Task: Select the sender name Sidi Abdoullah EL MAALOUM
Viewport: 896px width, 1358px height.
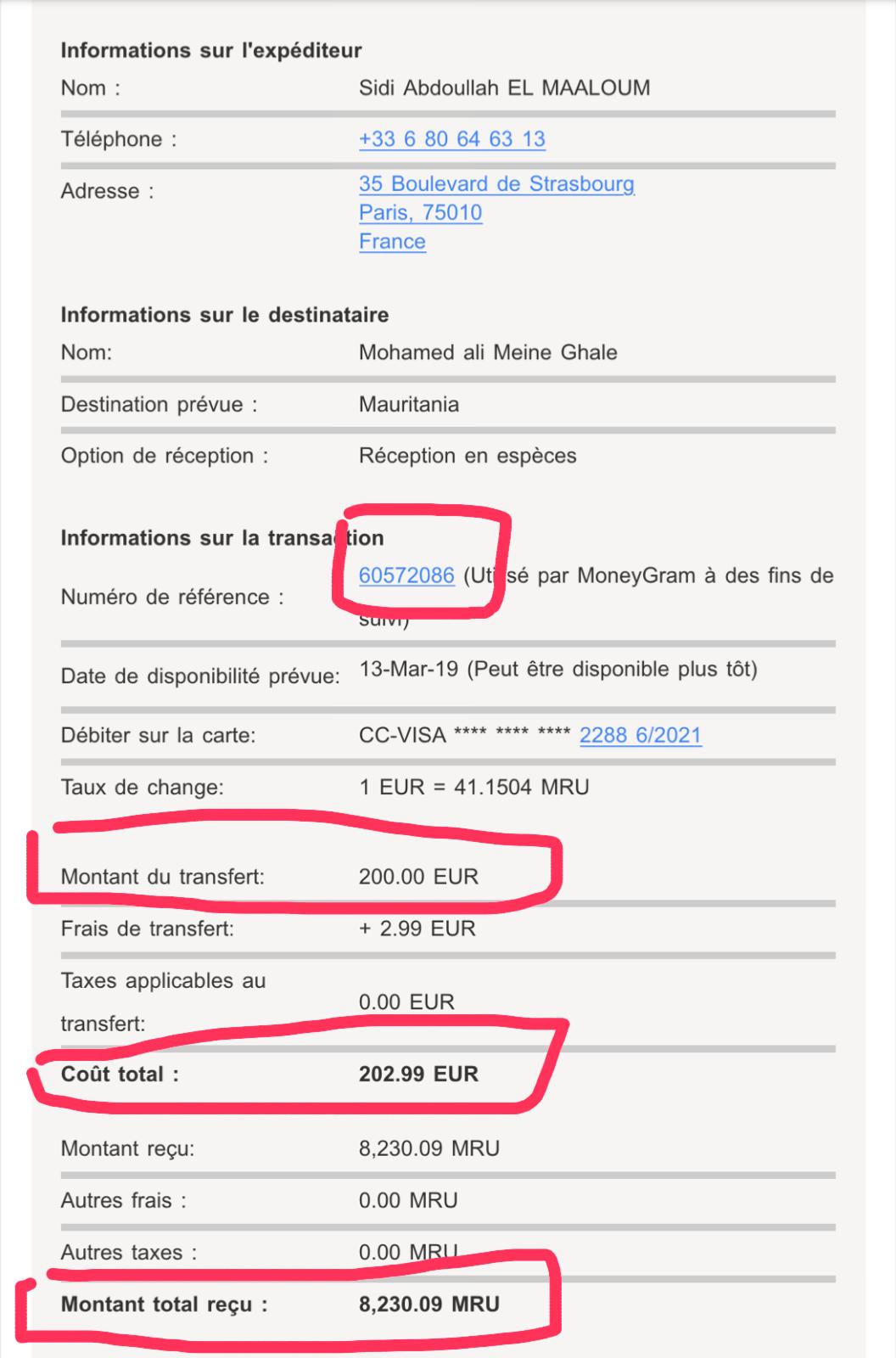Action: (x=504, y=88)
